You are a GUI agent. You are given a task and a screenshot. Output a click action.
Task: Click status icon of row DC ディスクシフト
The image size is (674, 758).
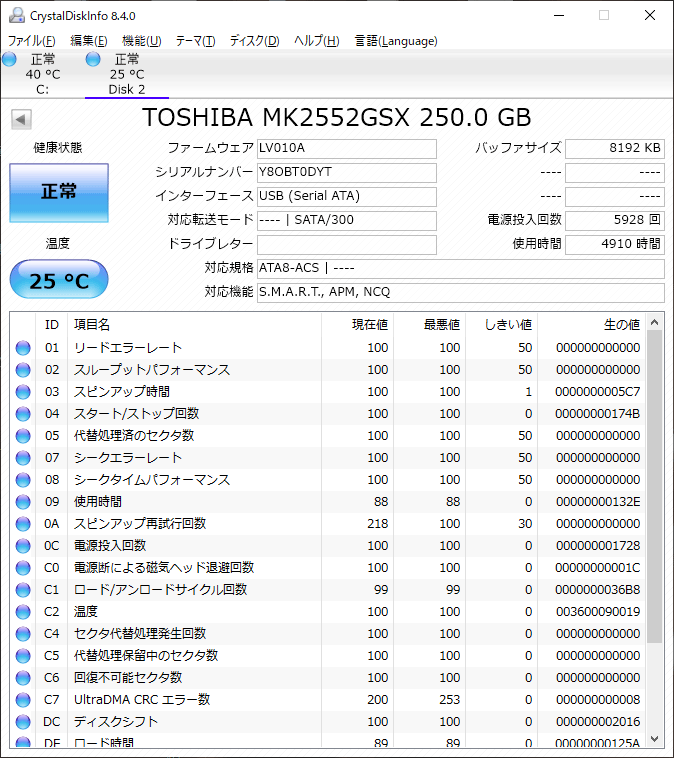pyautogui.click(x=23, y=722)
